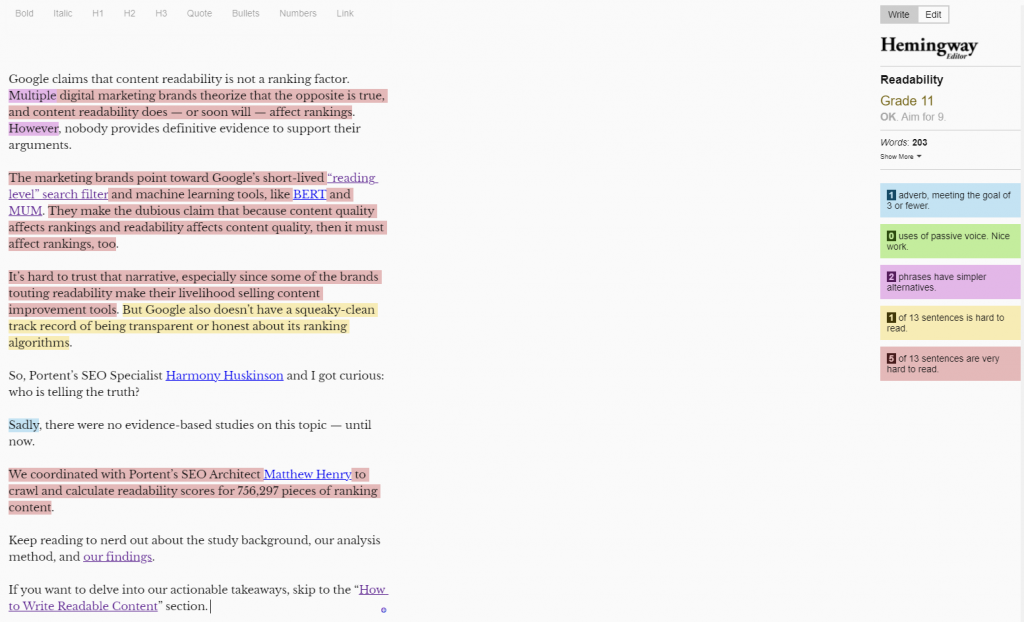
Task: Follow the BERT hyperlink
Action: (309, 195)
